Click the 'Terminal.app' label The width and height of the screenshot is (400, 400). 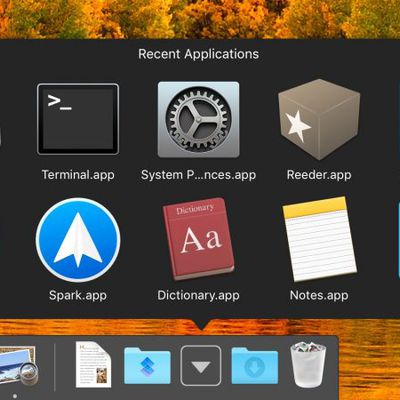[x=78, y=175]
